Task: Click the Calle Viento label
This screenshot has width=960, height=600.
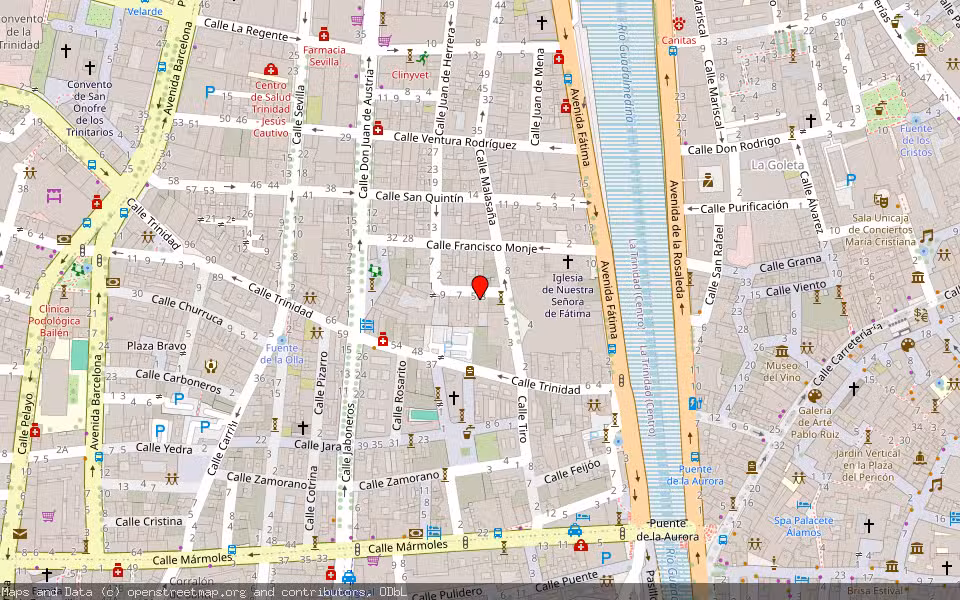Action: tap(796, 288)
